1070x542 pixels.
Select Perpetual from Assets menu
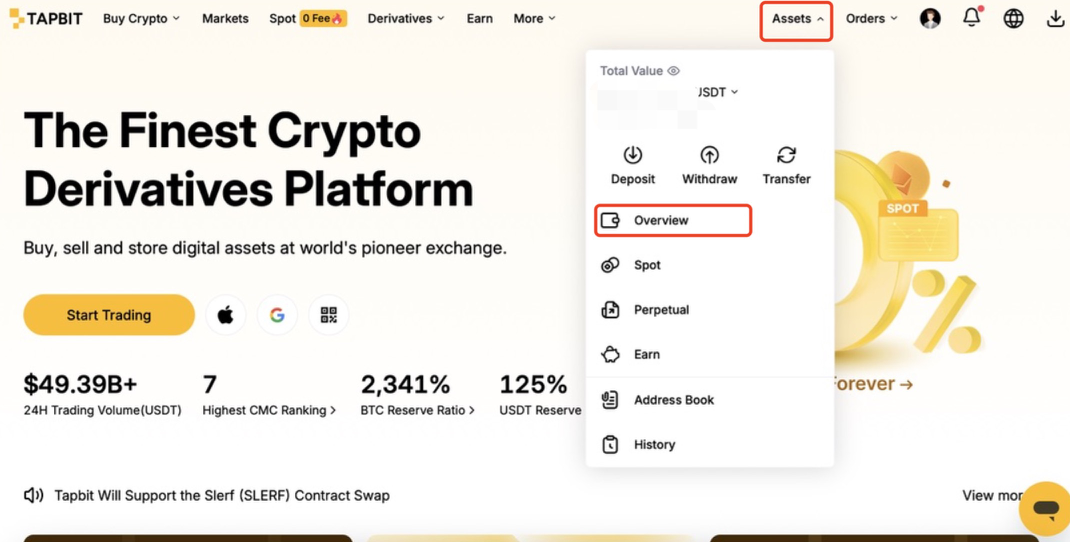[661, 310]
